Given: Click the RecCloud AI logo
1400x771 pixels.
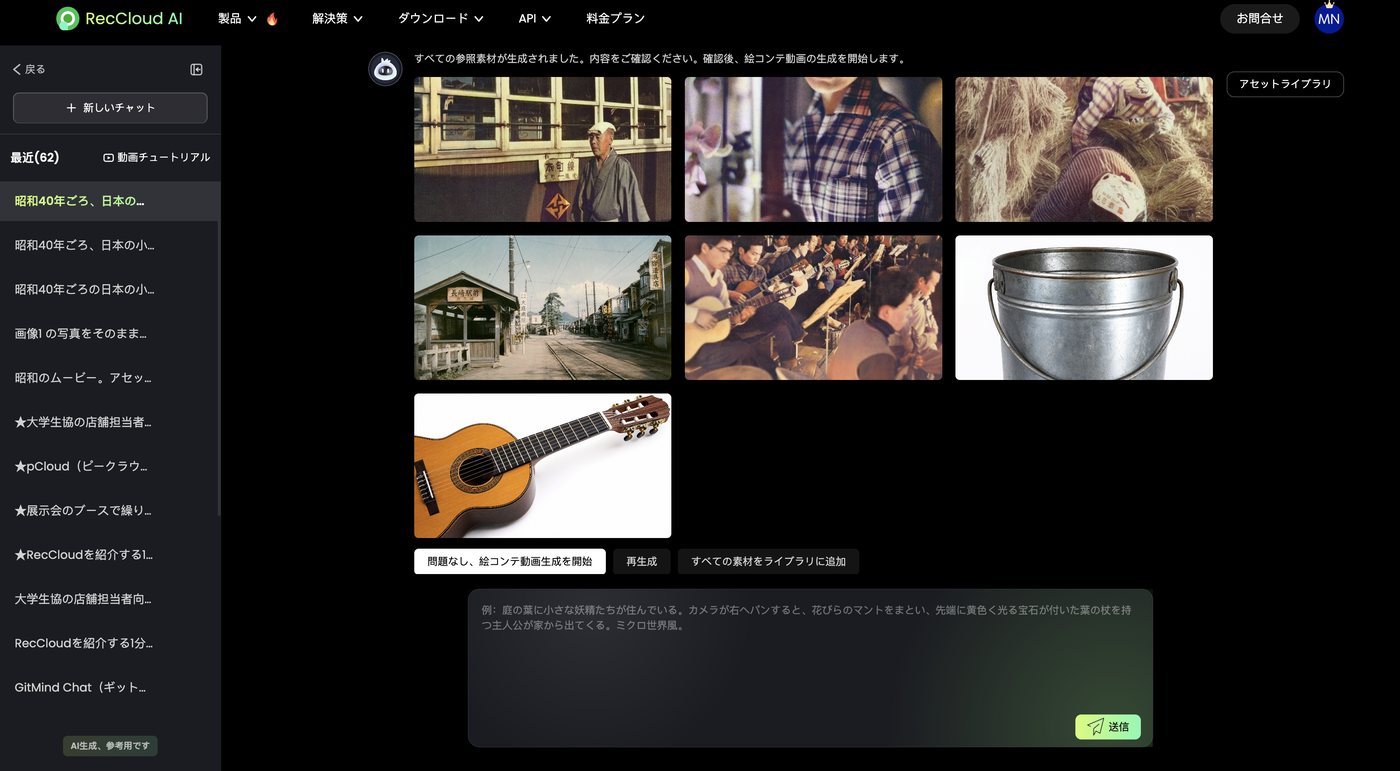Looking at the screenshot, I should [x=119, y=18].
